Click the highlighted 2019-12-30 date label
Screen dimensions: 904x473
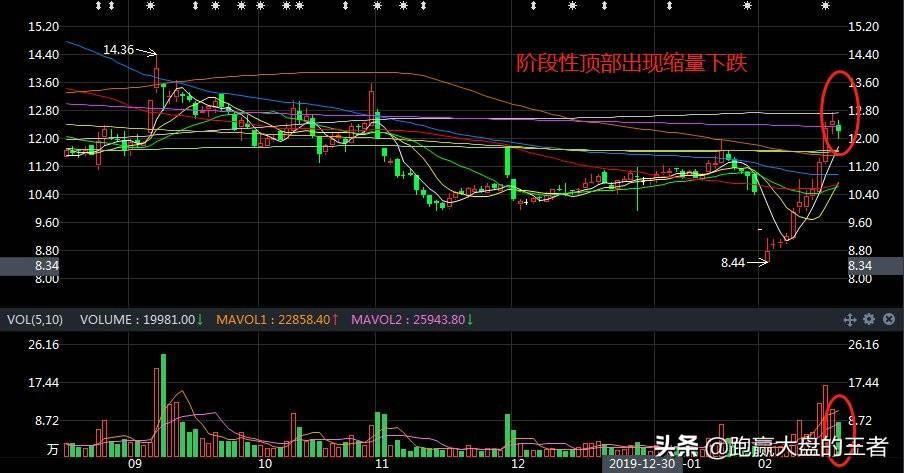pos(642,464)
